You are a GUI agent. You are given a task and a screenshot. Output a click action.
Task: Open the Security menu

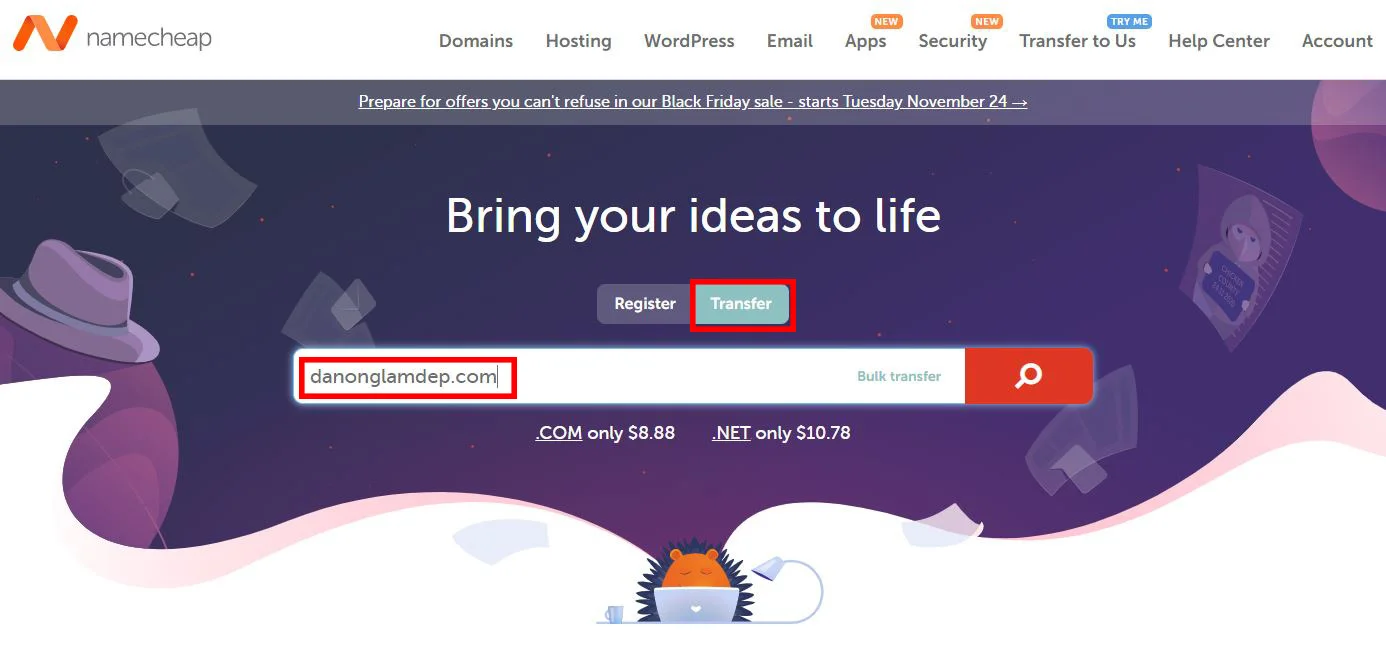[x=953, y=41]
